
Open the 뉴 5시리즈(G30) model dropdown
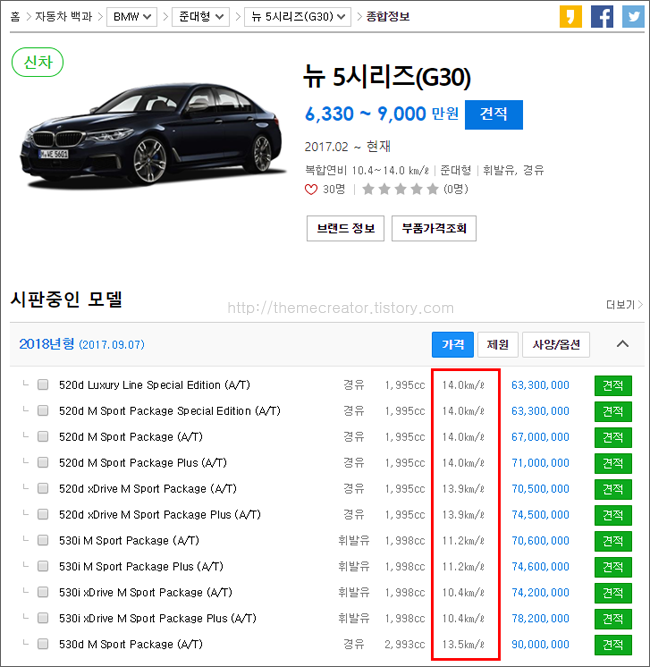(298, 17)
